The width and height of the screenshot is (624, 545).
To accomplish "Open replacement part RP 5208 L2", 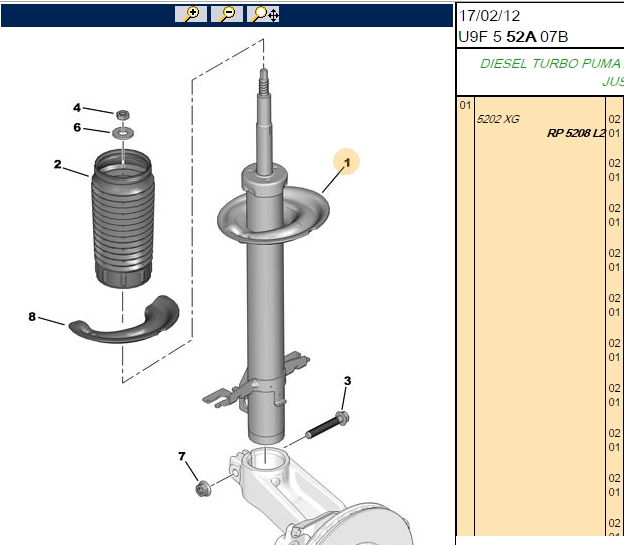I will 576,133.
